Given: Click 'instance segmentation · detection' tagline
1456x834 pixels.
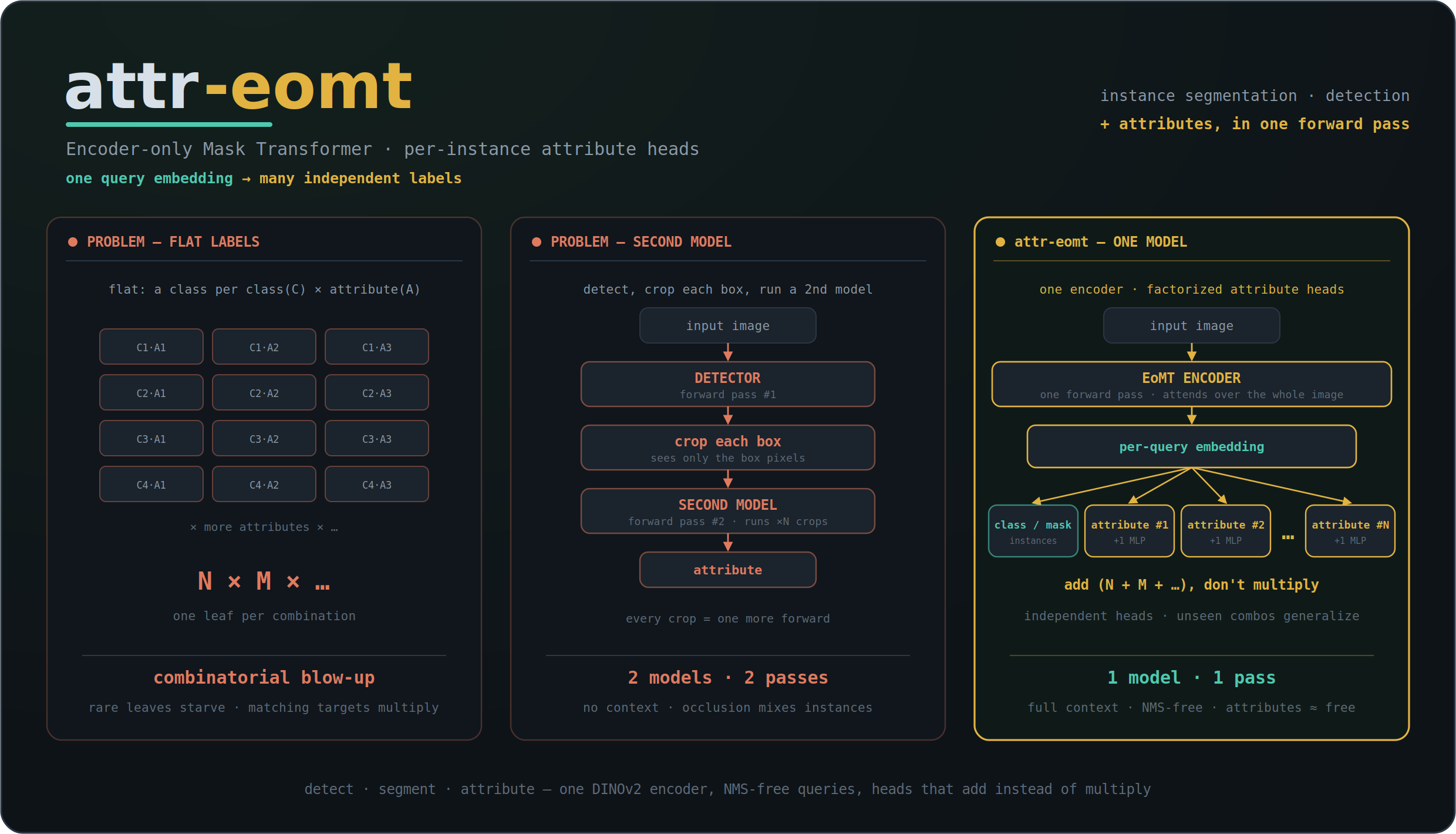Looking at the screenshot, I should [1255, 96].
